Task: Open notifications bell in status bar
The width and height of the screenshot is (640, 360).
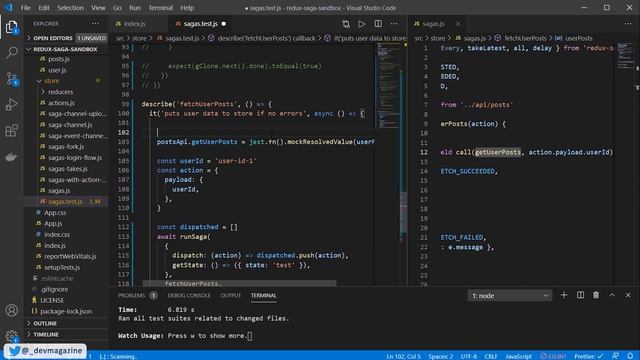Action: (630, 356)
